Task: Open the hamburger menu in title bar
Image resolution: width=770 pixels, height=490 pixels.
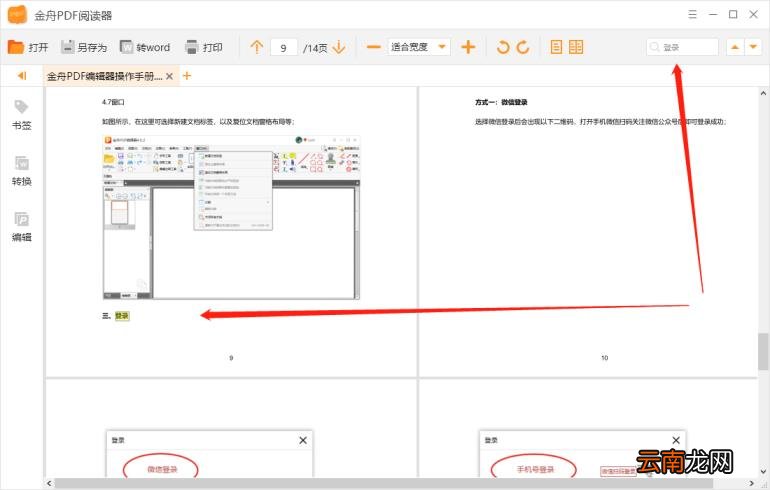Action: (x=692, y=14)
